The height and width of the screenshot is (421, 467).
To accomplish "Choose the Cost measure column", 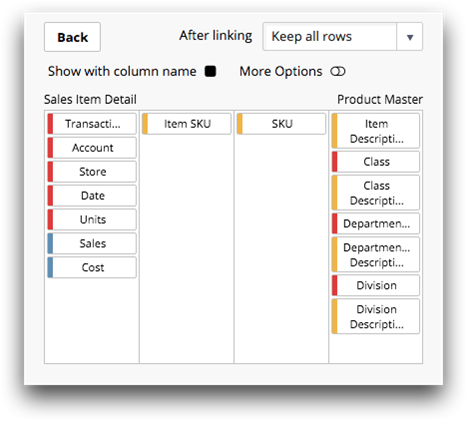I will [x=92, y=267].
